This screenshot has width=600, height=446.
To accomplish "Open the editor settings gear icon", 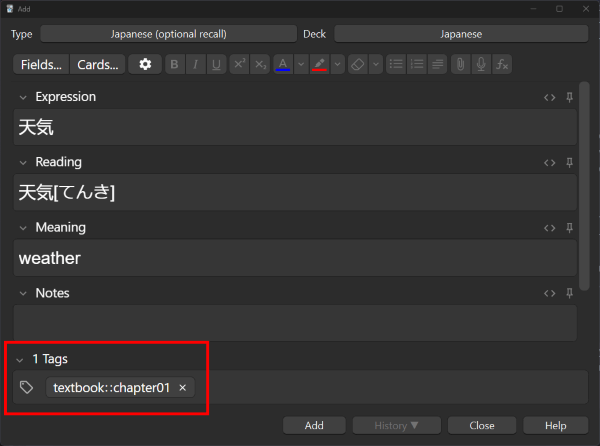I will pos(145,64).
